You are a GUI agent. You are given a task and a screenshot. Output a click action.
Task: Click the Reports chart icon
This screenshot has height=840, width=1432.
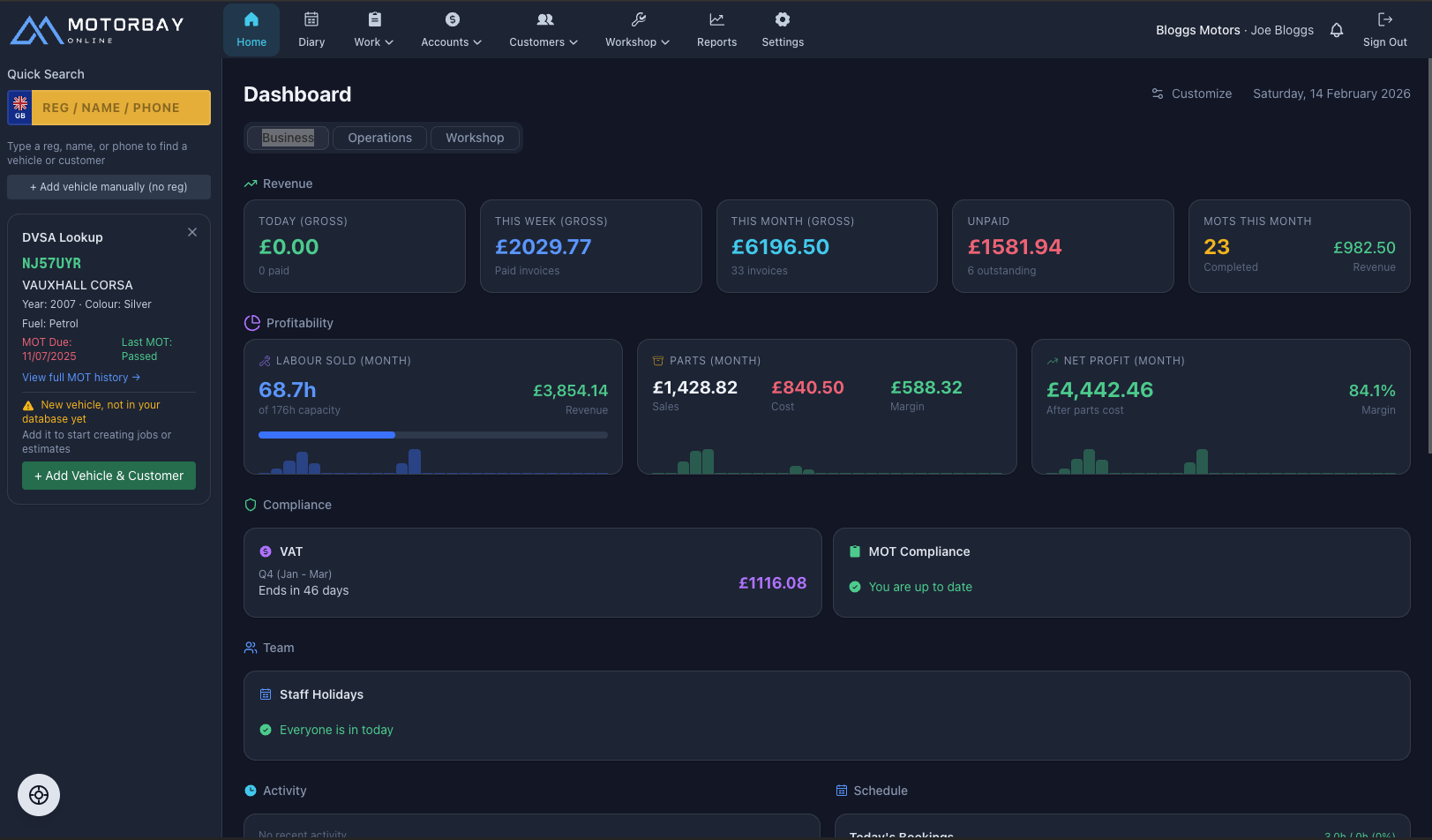pyautogui.click(x=716, y=18)
